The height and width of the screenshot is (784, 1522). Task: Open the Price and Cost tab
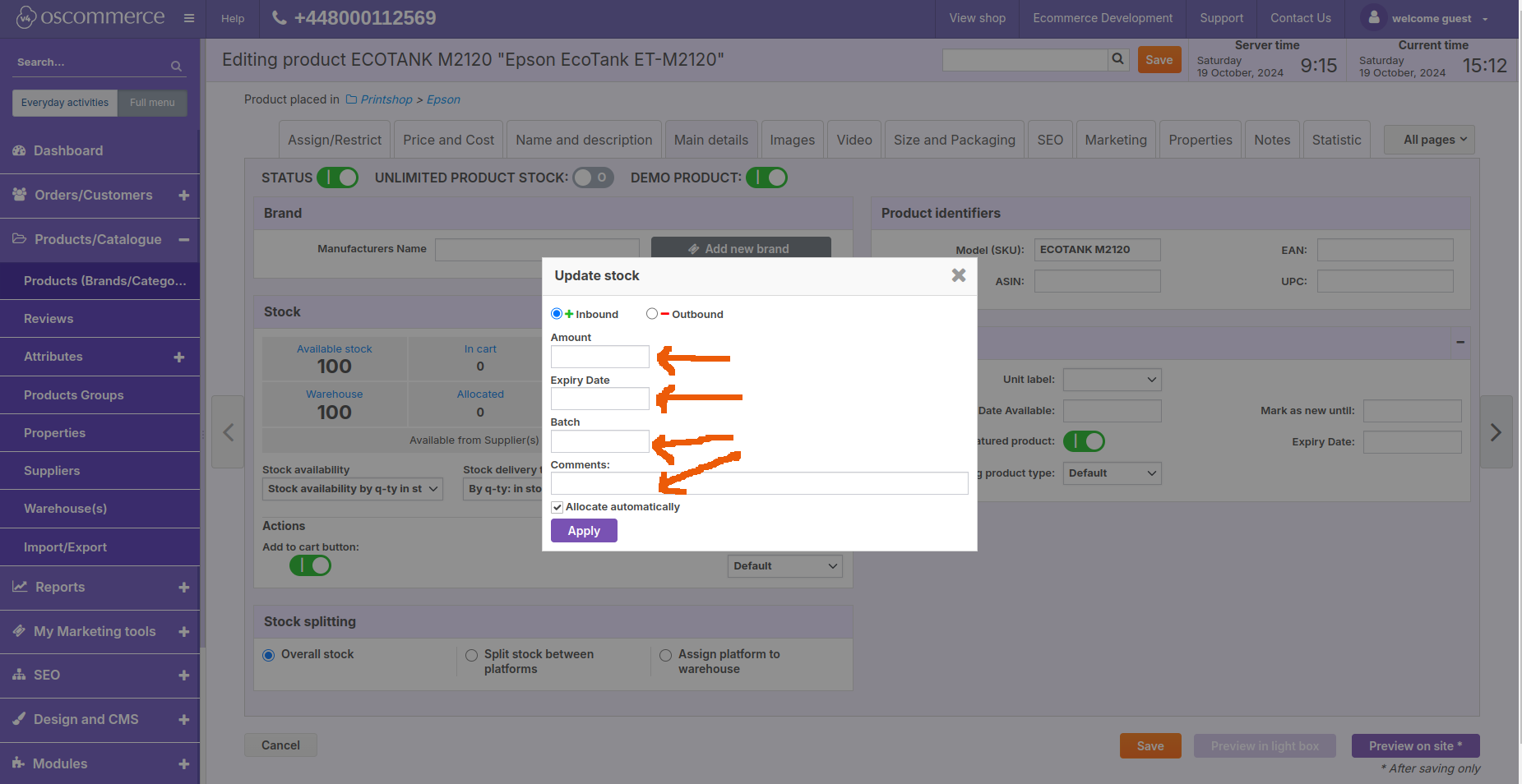pyautogui.click(x=448, y=140)
